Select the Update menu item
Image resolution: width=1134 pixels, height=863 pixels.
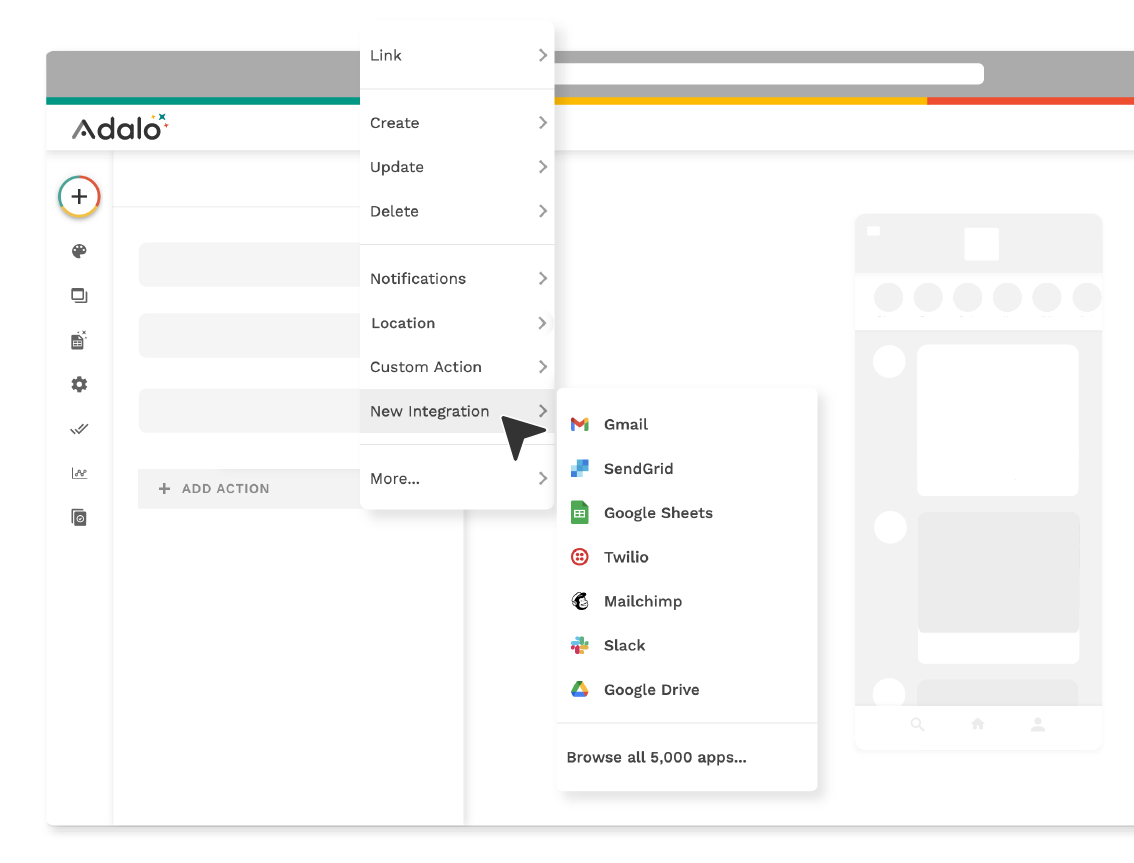(457, 166)
